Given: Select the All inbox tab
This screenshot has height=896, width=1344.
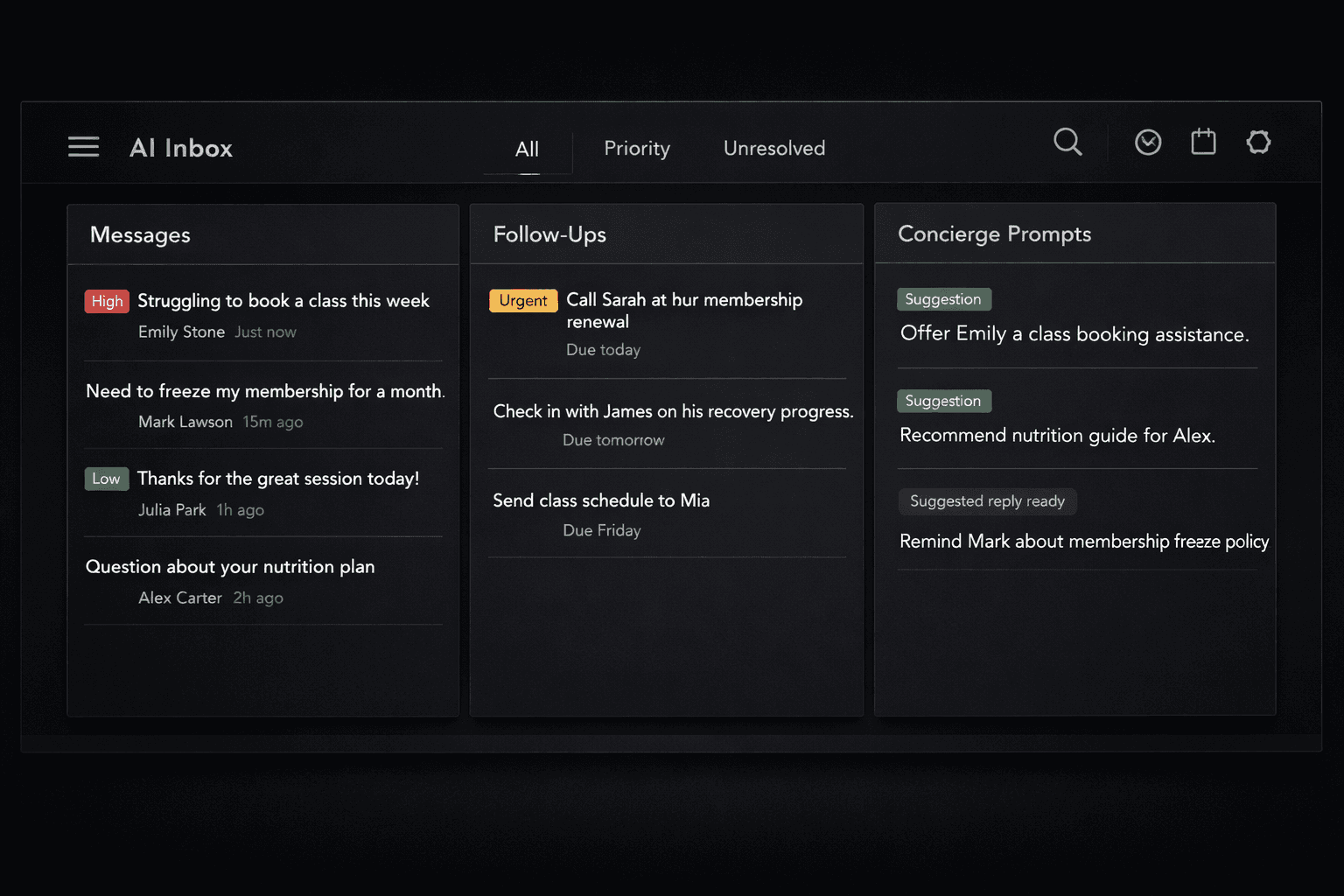Looking at the screenshot, I should (527, 148).
